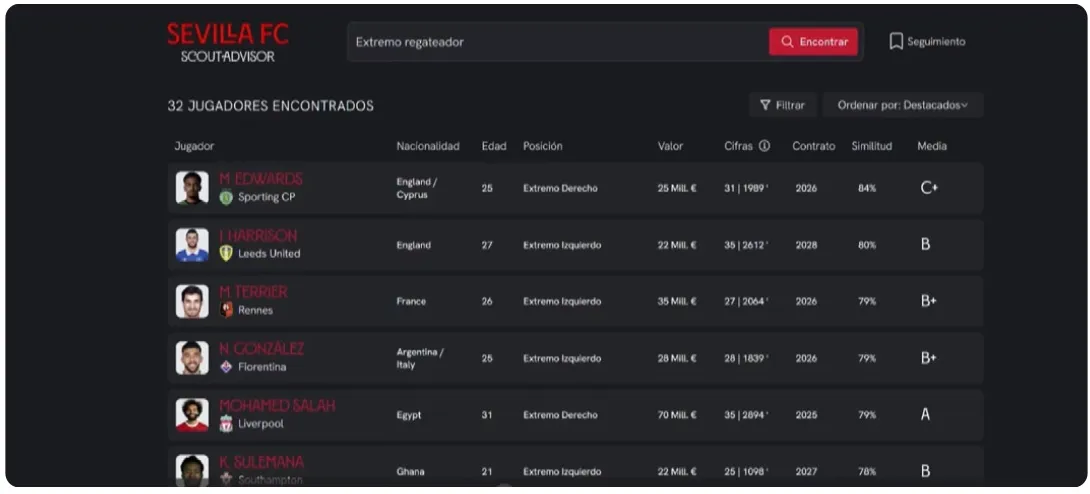The height and width of the screenshot is (494, 1090).
Task: Open Mohamed Salah player profile
Action: click(x=277, y=406)
